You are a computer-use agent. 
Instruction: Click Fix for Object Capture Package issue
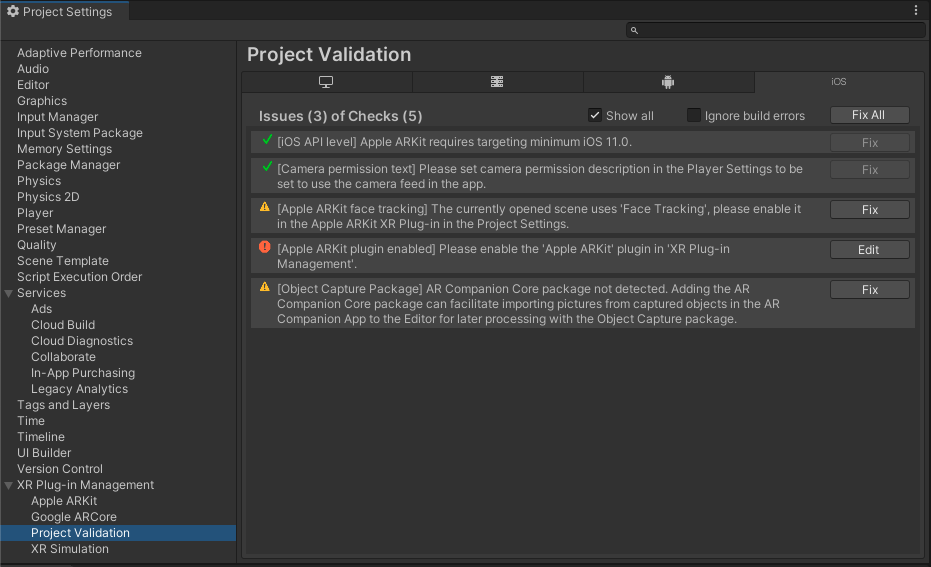(x=869, y=290)
